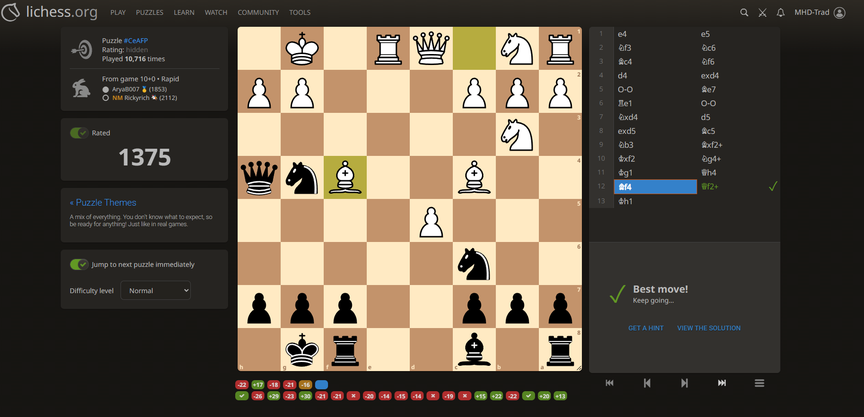Select the white king on g1
The height and width of the screenshot is (417, 864).
click(302, 48)
